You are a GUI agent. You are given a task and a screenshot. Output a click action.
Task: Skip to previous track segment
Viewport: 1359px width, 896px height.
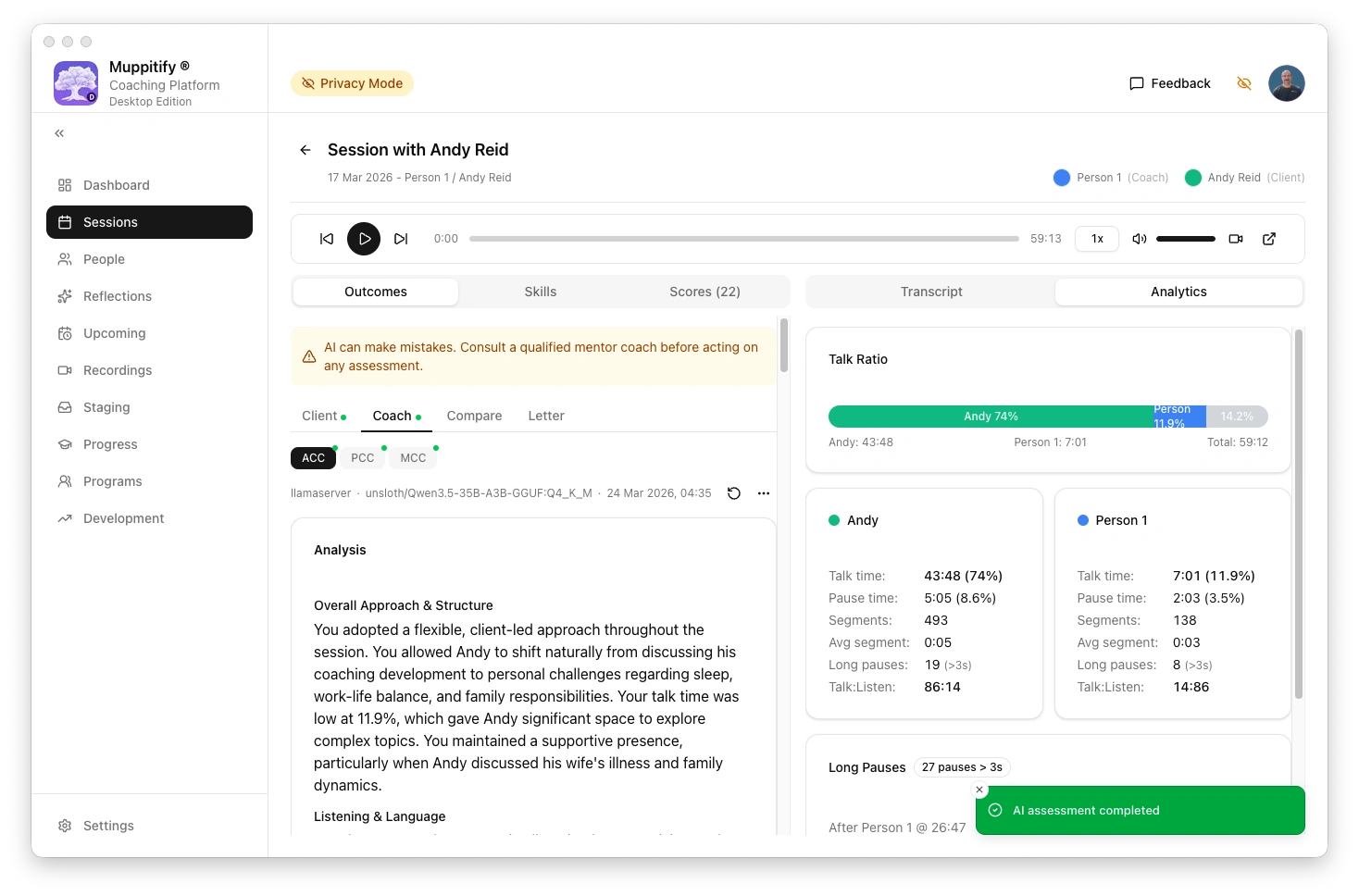(x=327, y=239)
